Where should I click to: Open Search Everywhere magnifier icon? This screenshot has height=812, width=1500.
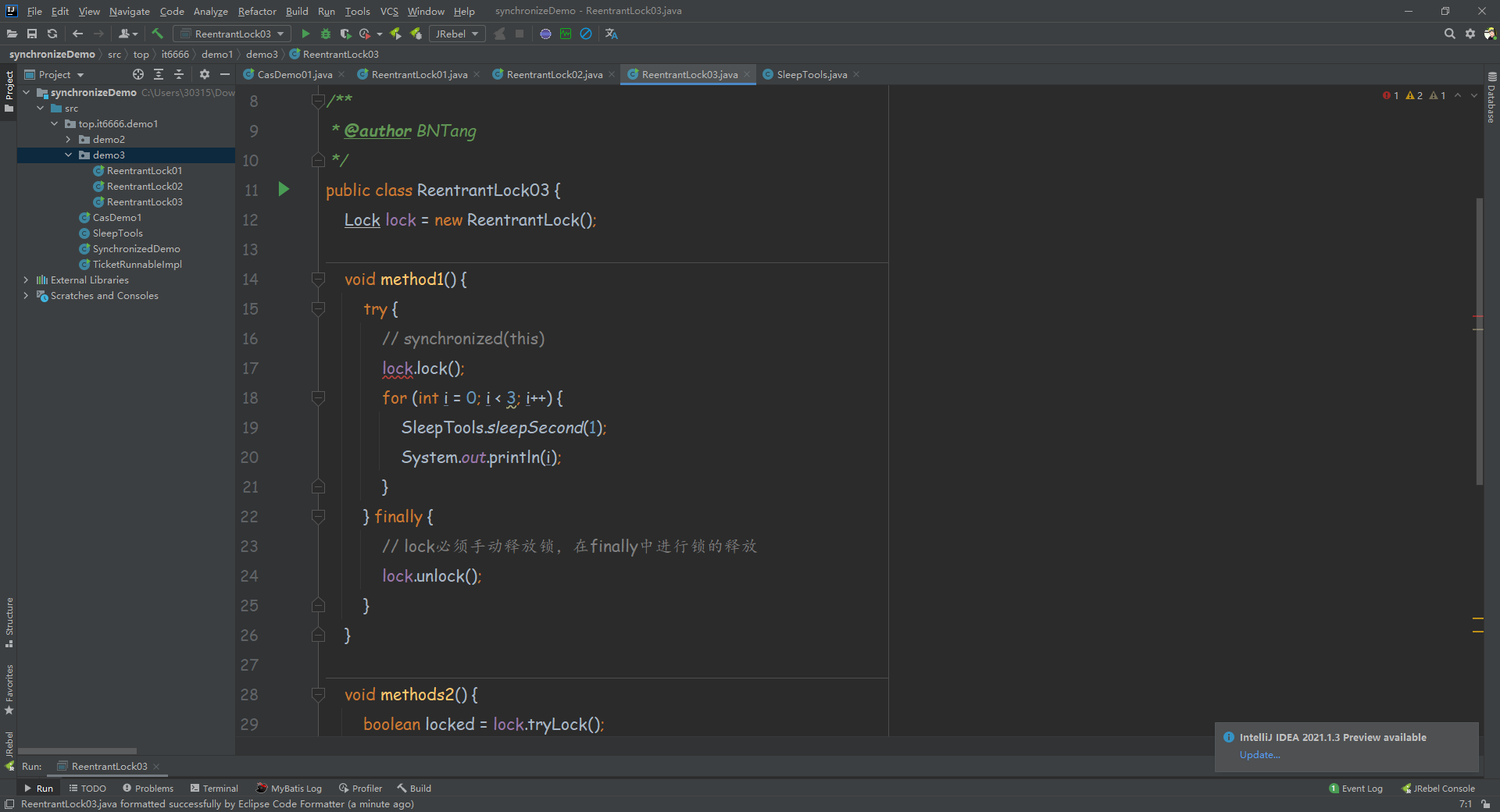coord(1449,34)
